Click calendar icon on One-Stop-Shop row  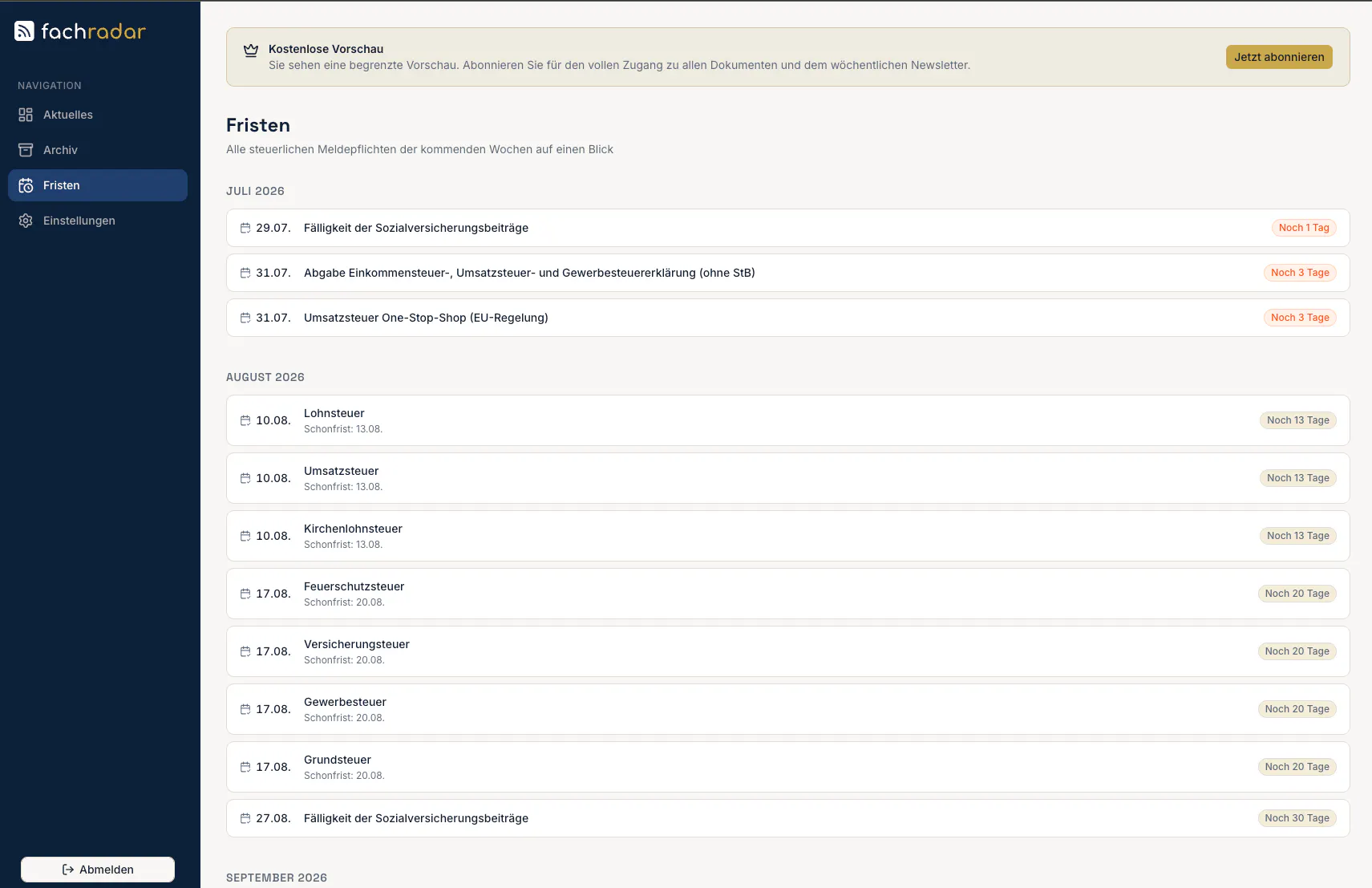pos(245,318)
